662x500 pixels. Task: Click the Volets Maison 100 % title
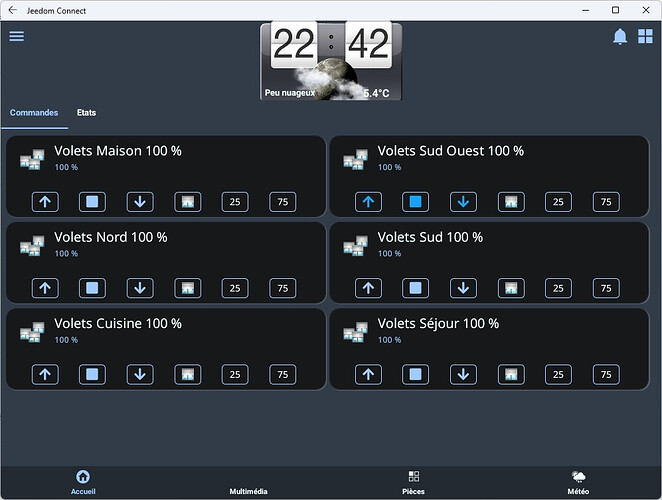(x=118, y=151)
